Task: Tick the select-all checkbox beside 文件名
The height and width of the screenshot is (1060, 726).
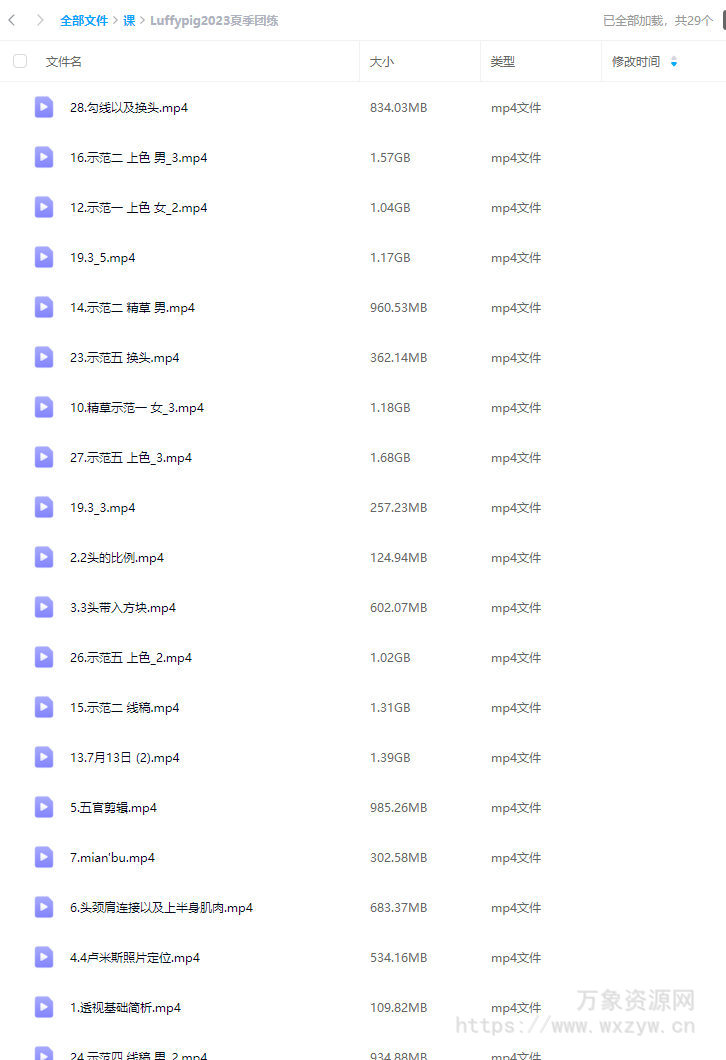Action: (20, 62)
